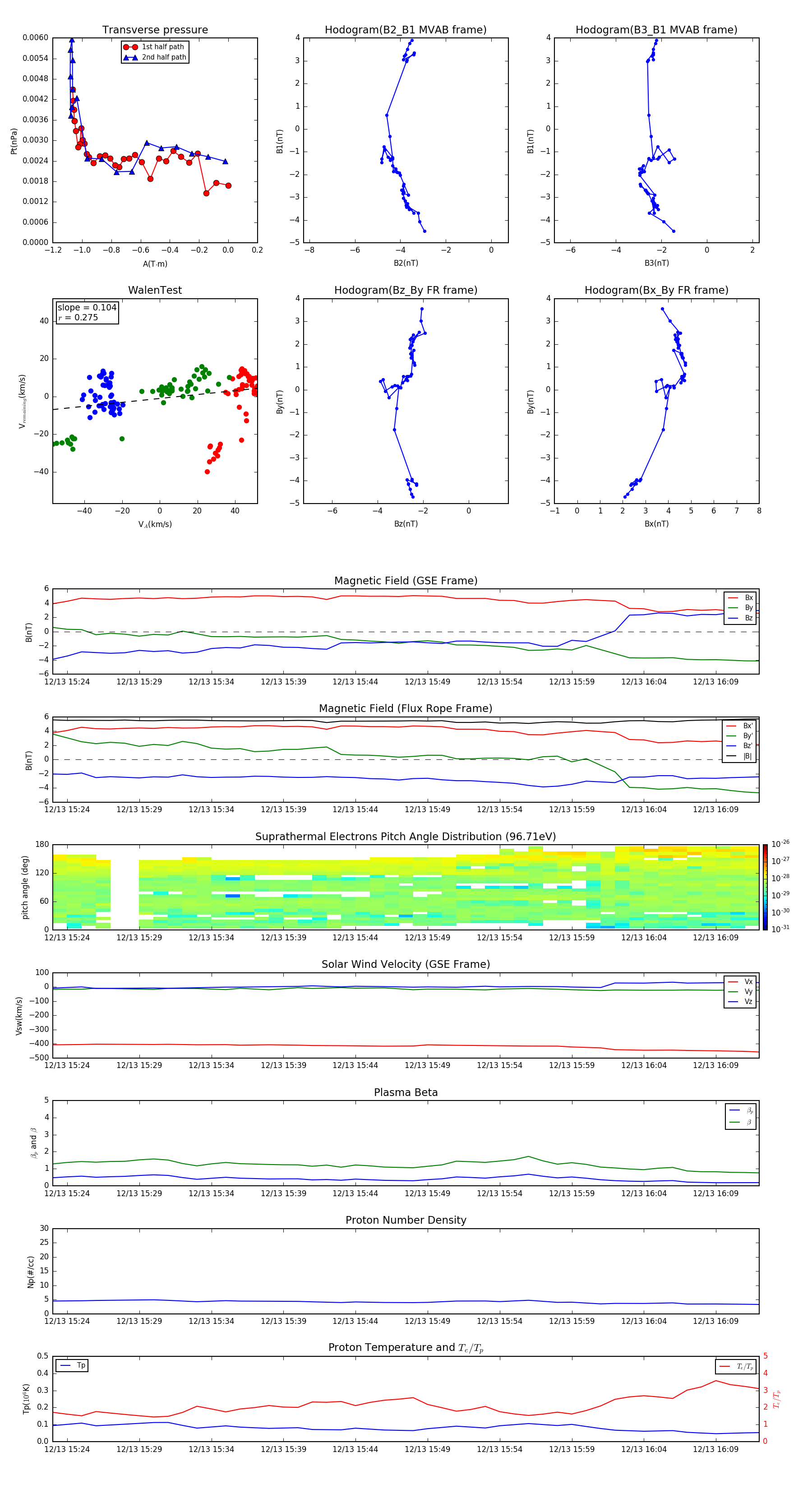Click the dashed fit line in WalenTest
Viewport: 812px width, 1489px height.
(x=155, y=398)
